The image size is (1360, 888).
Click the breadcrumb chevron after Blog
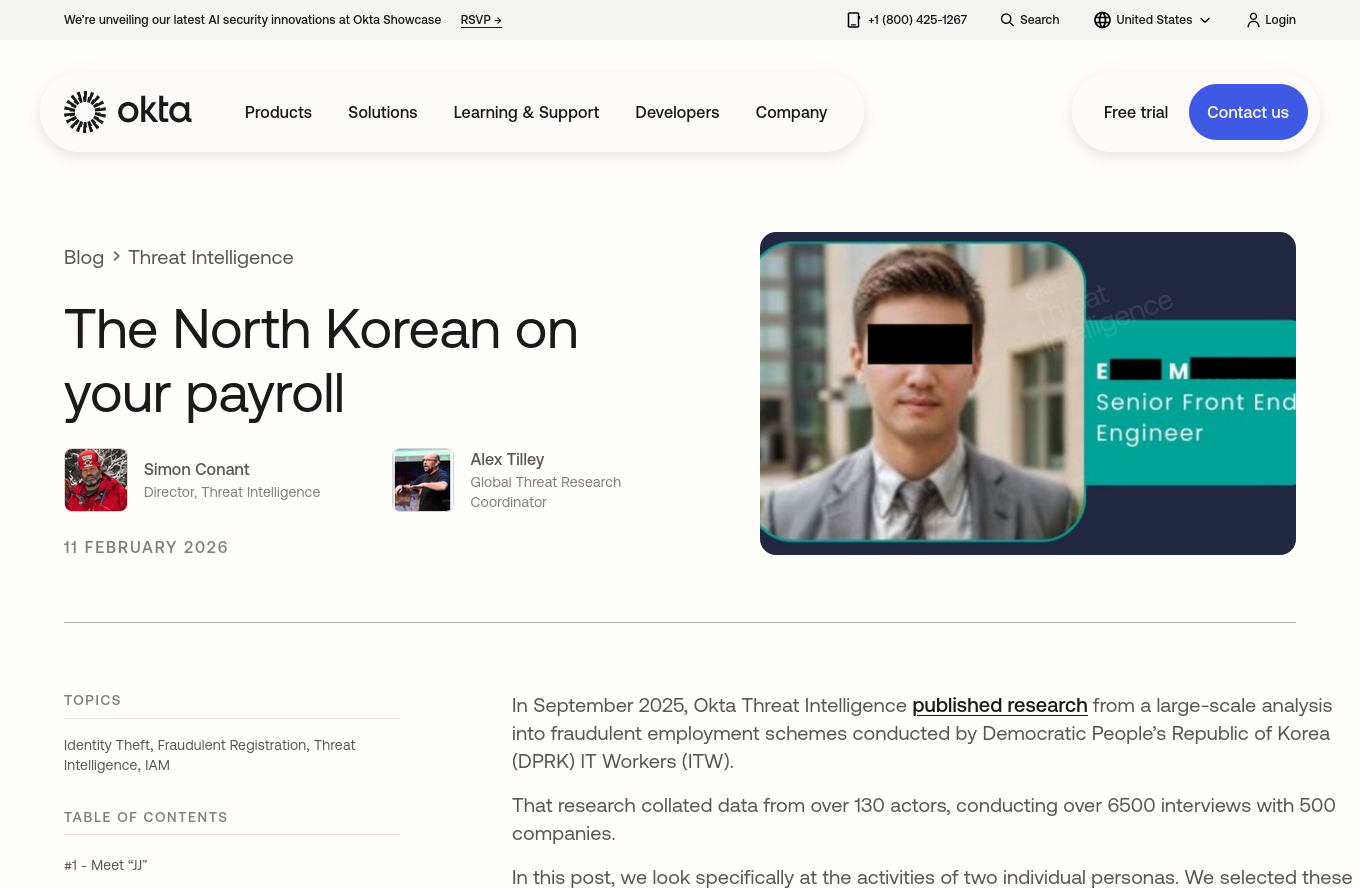(116, 257)
